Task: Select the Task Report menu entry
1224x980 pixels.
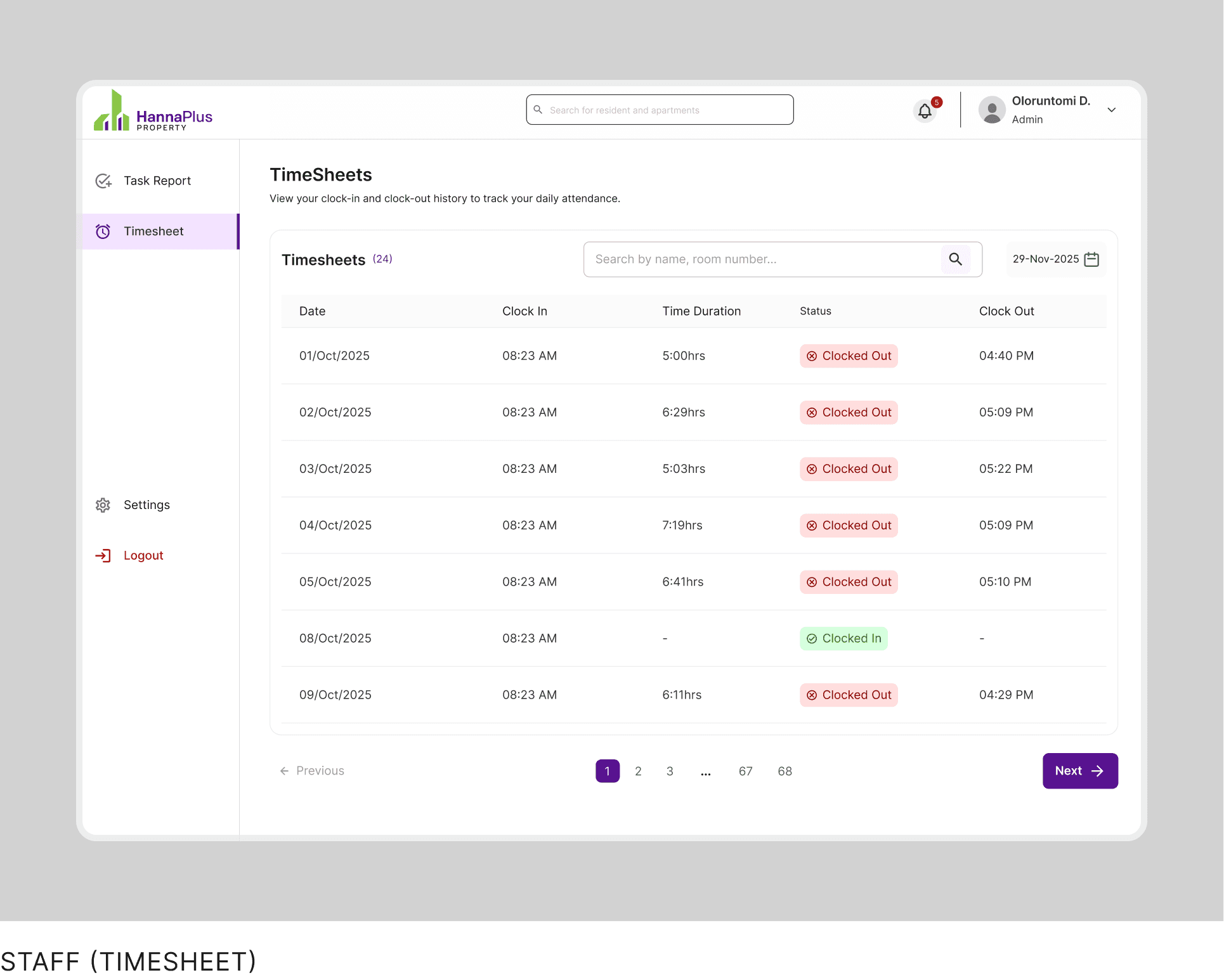Action: click(157, 181)
